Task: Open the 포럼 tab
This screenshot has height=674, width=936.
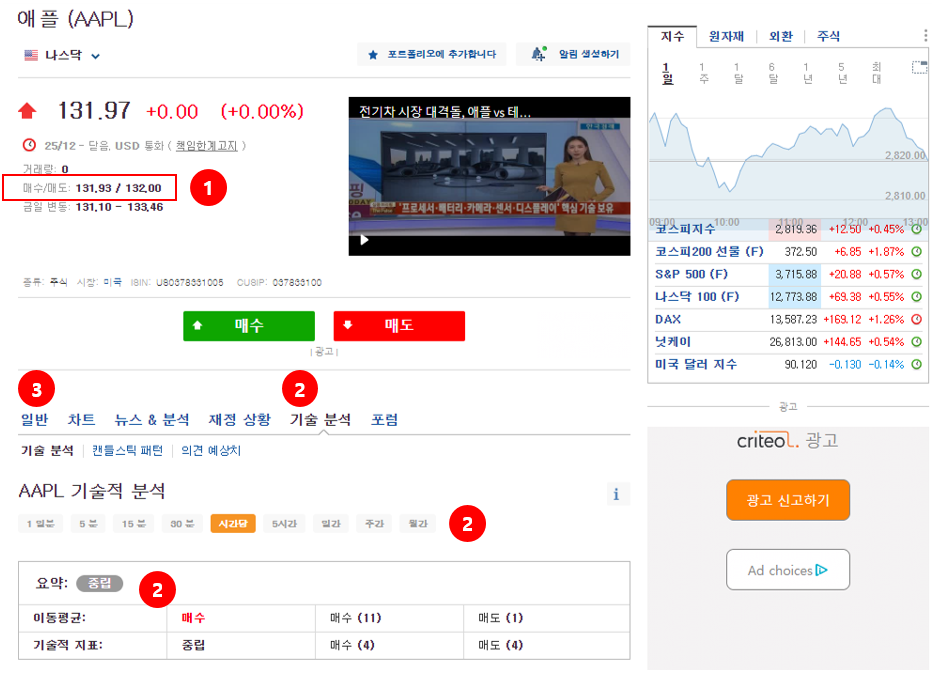Action: tap(384, 420)
